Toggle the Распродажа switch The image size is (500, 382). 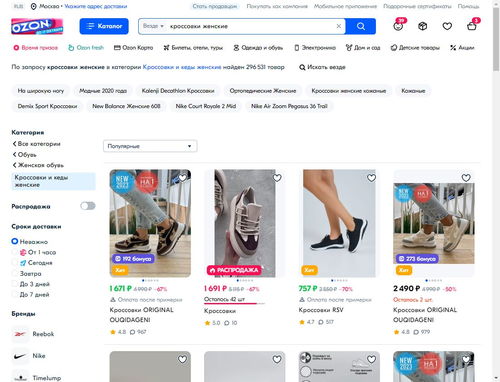click(88, 206)
